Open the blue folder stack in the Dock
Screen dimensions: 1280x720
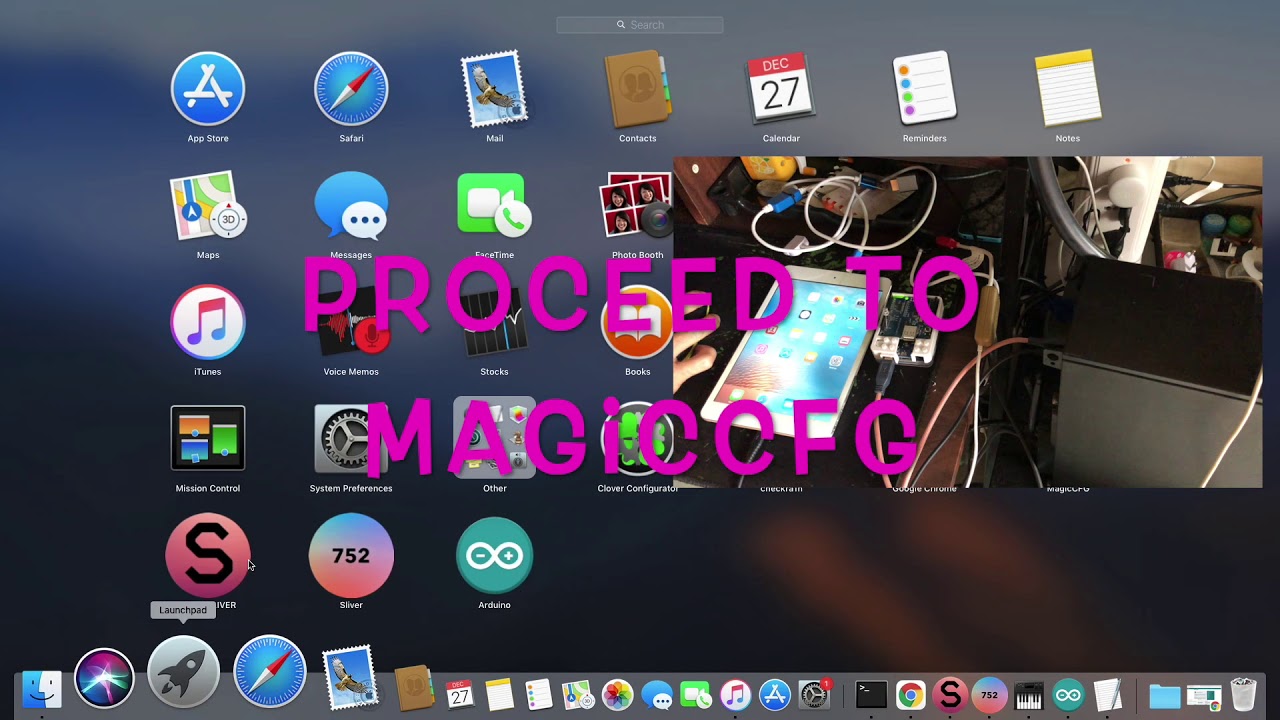tap(1164, 695)
